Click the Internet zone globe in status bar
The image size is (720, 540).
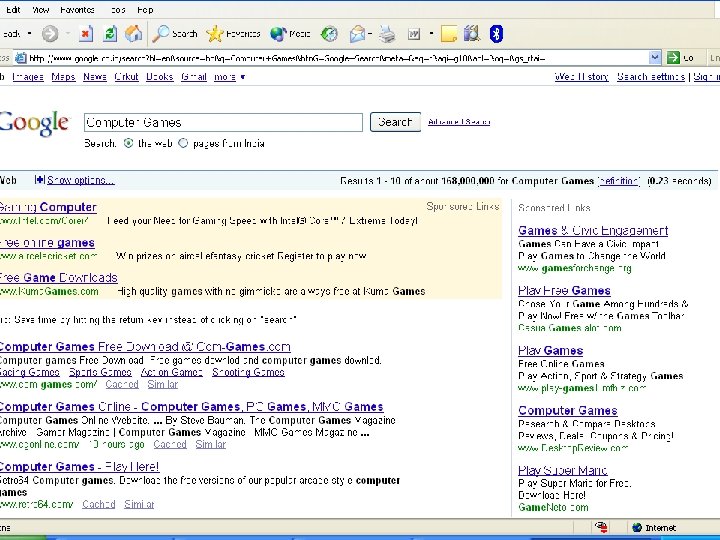coord(637,528)
